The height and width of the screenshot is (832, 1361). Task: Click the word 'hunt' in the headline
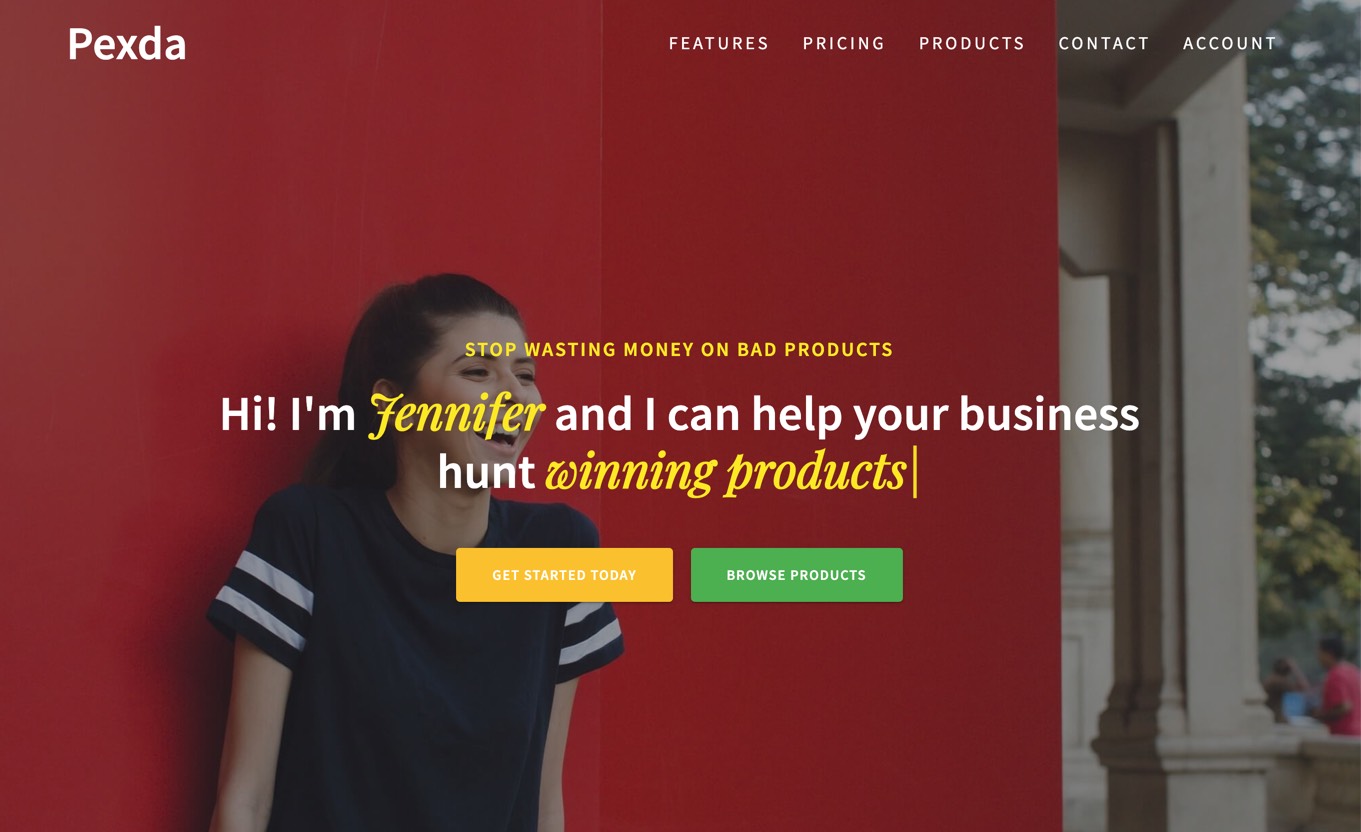pos(486,471)
